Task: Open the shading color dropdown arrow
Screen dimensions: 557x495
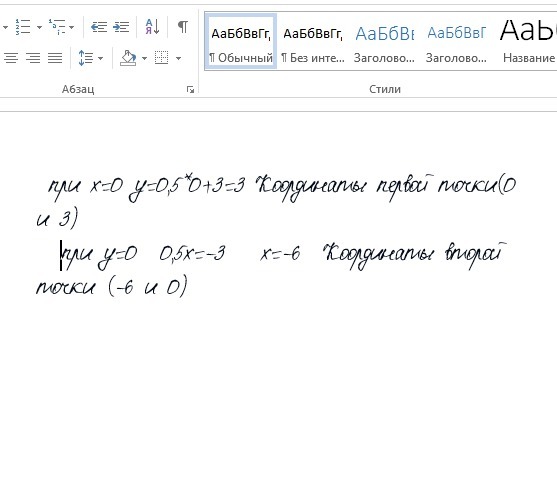Action: tap(144, 58)
